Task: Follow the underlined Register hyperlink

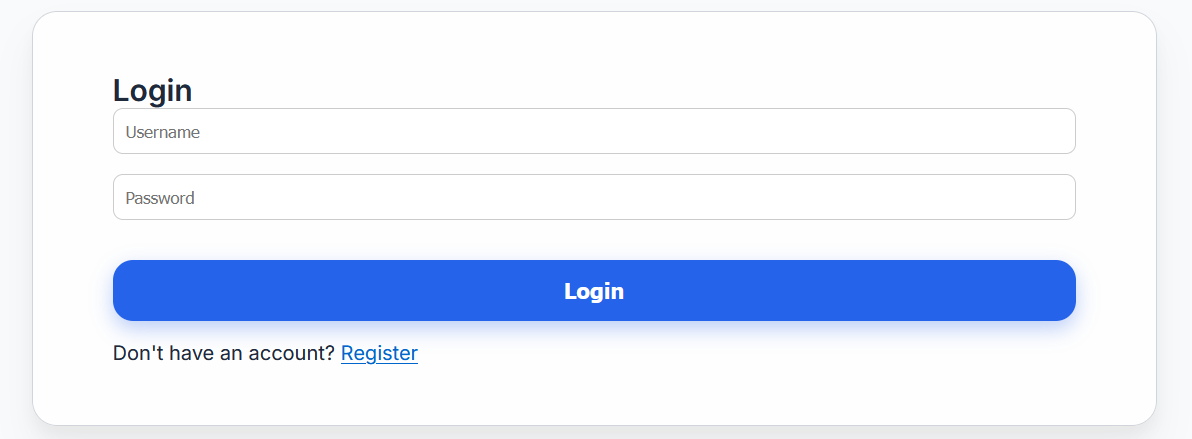Action: [x=379, y=353]
